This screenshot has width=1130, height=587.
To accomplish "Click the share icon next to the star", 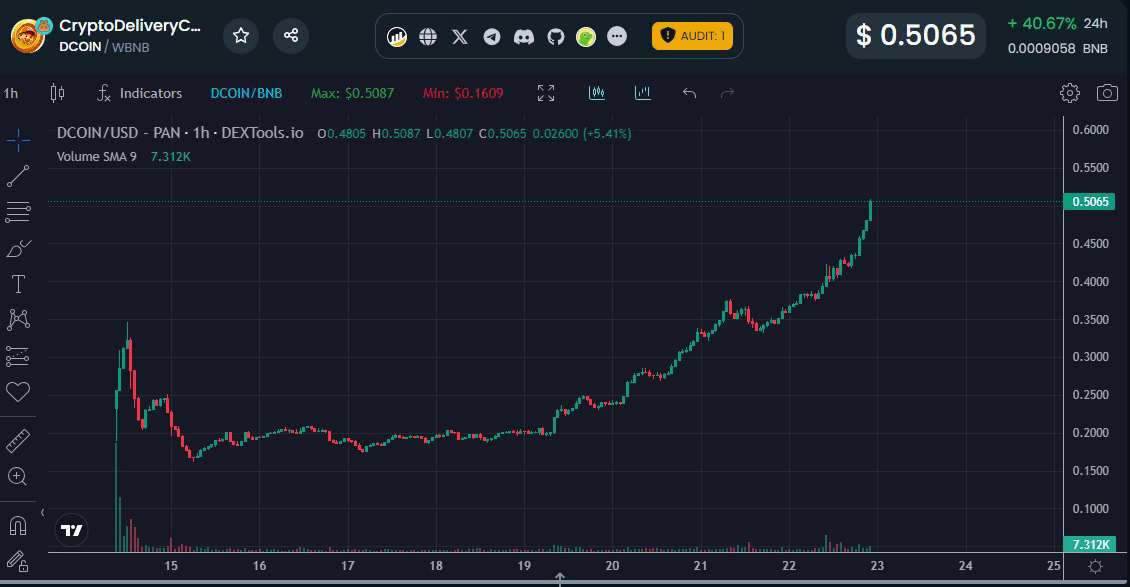I will coord(291,36).
